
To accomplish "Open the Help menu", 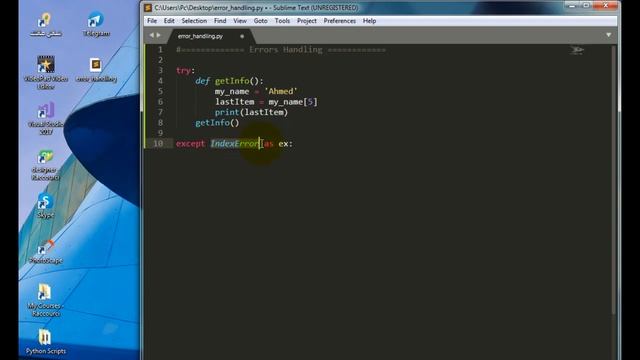I will point(369,21).
